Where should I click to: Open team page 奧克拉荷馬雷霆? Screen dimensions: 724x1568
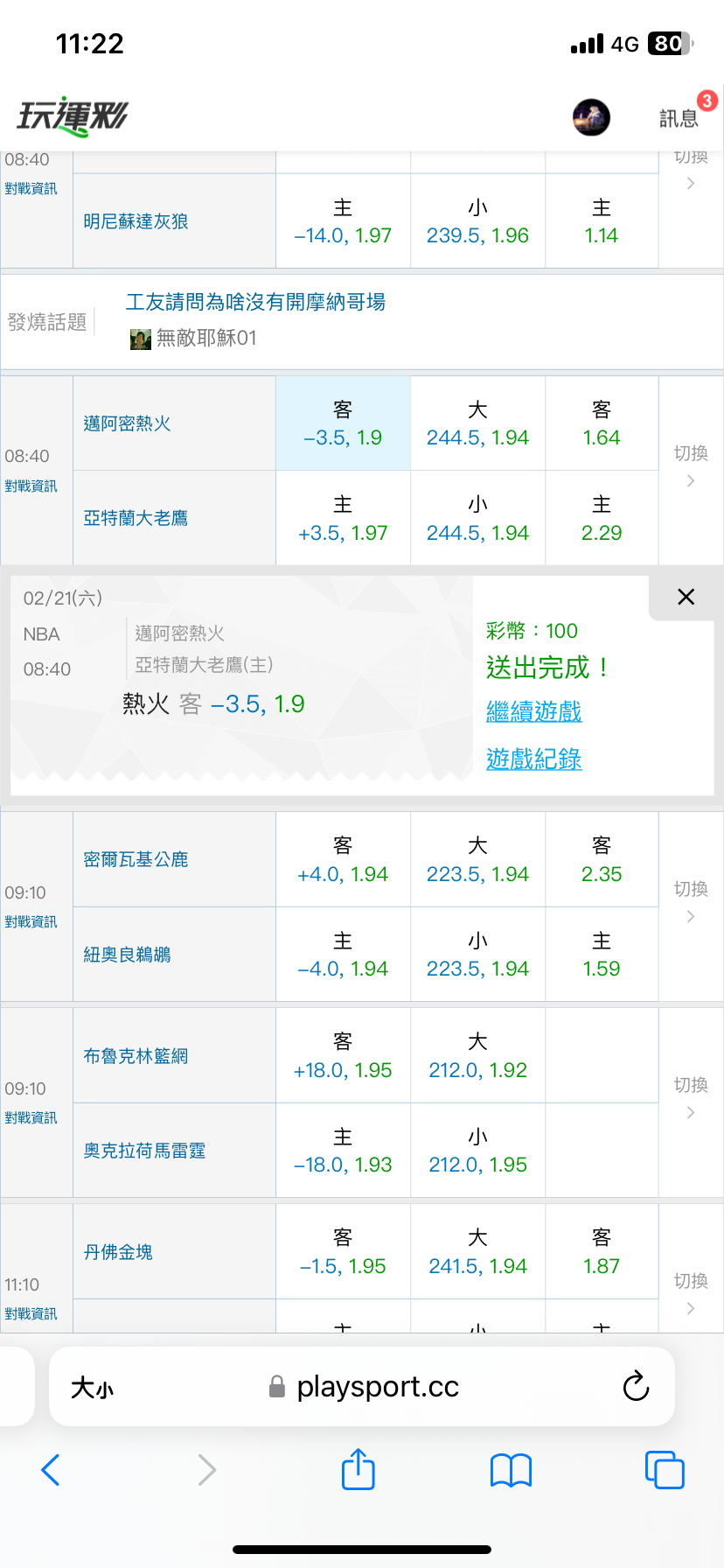(144, 1151)
